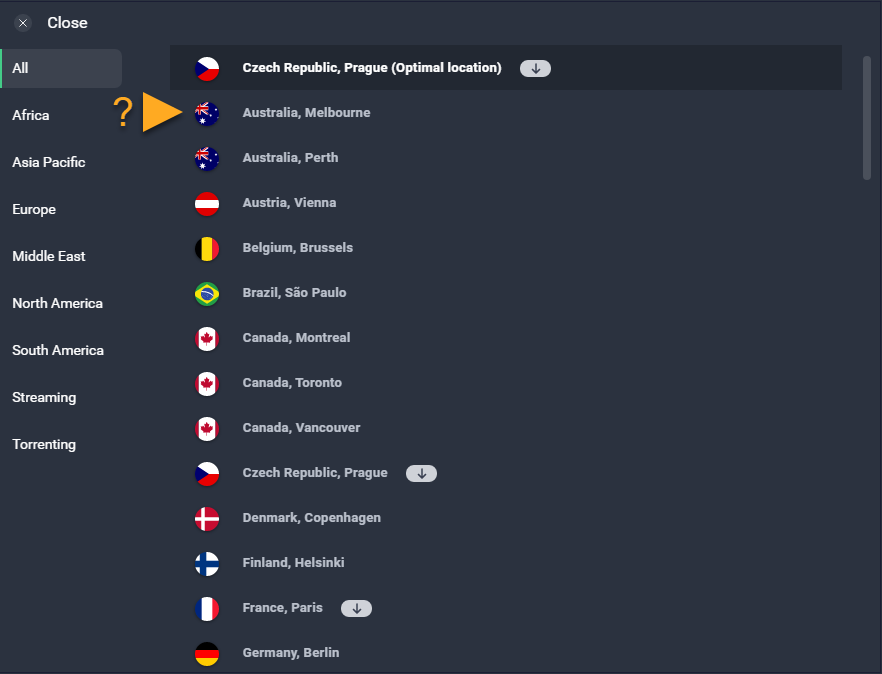Click the Finland flag icon

point(207,564)
